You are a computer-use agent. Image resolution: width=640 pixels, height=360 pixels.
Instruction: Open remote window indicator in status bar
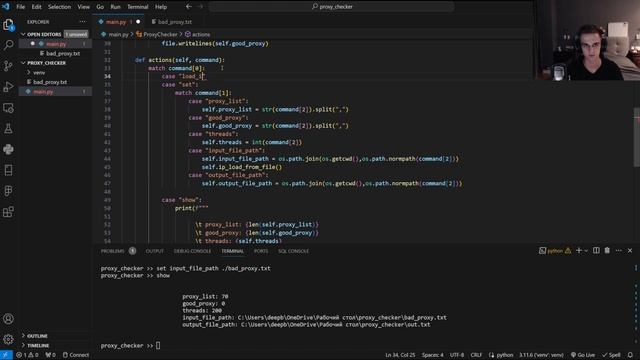pyautogui.click(x=6, y=355)
